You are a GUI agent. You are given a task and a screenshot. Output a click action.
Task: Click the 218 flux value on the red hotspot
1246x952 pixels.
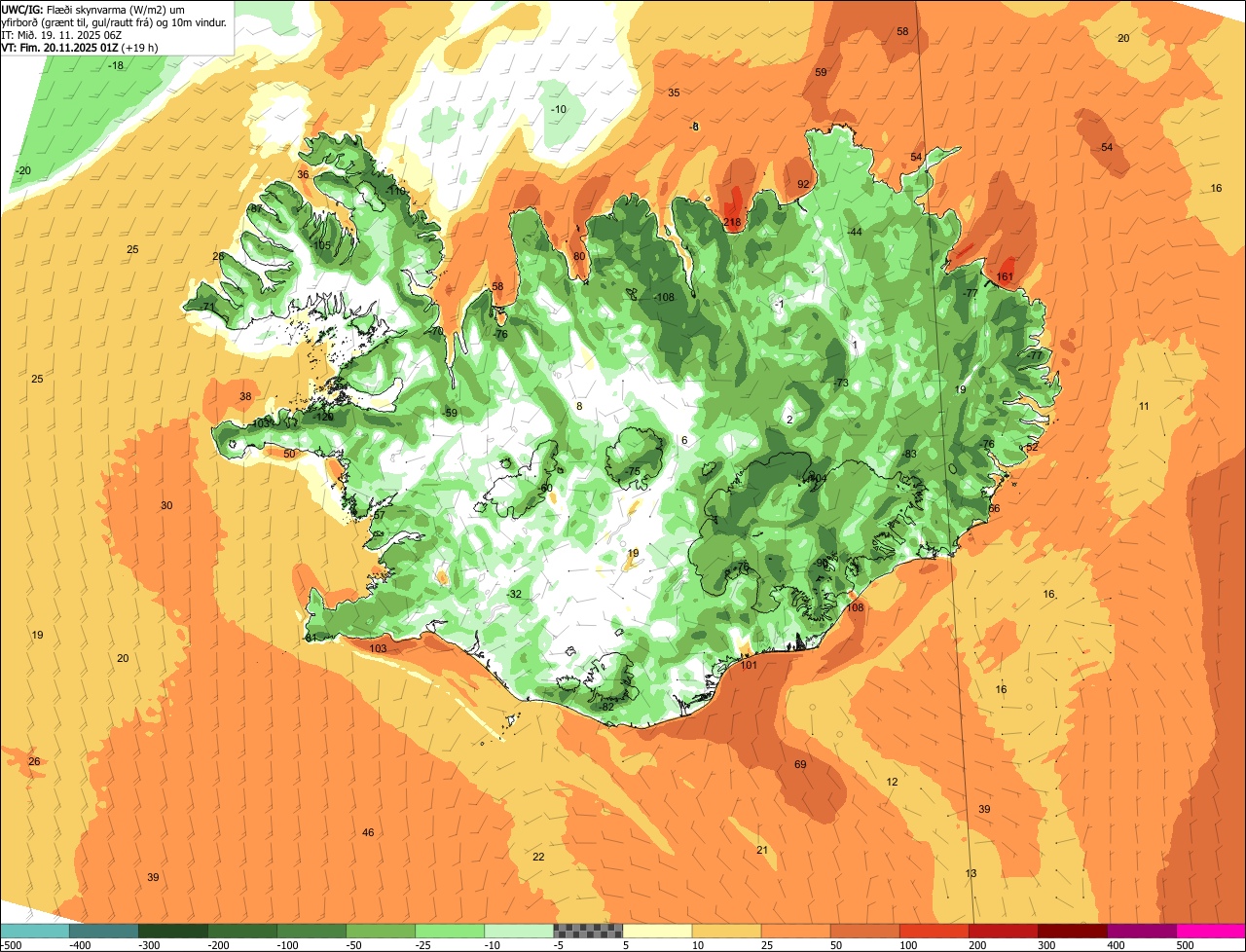[733, 223]
